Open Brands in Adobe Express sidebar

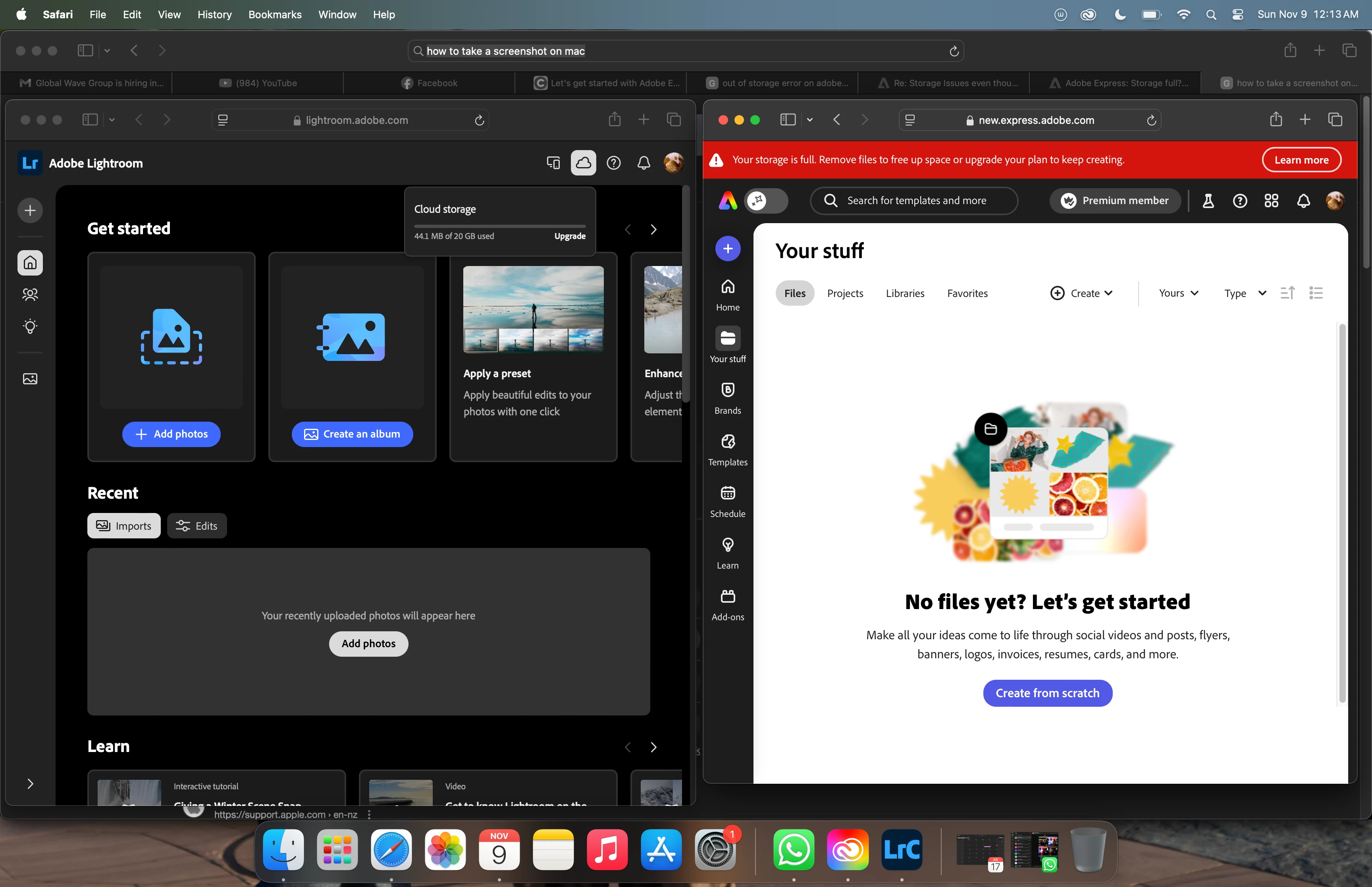click(x=727, y=397)
